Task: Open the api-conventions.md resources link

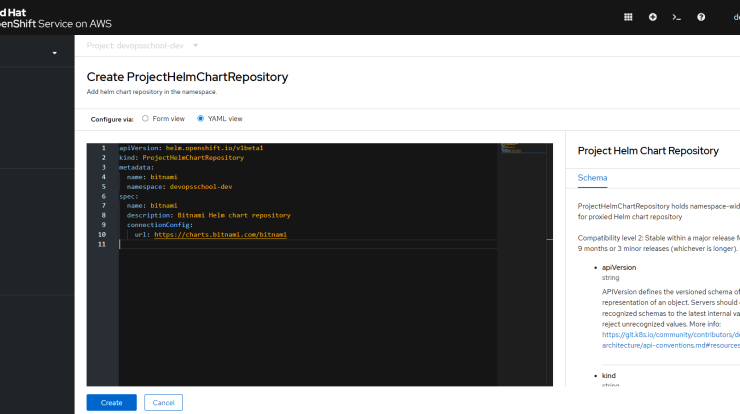Action: pos(671,346)
